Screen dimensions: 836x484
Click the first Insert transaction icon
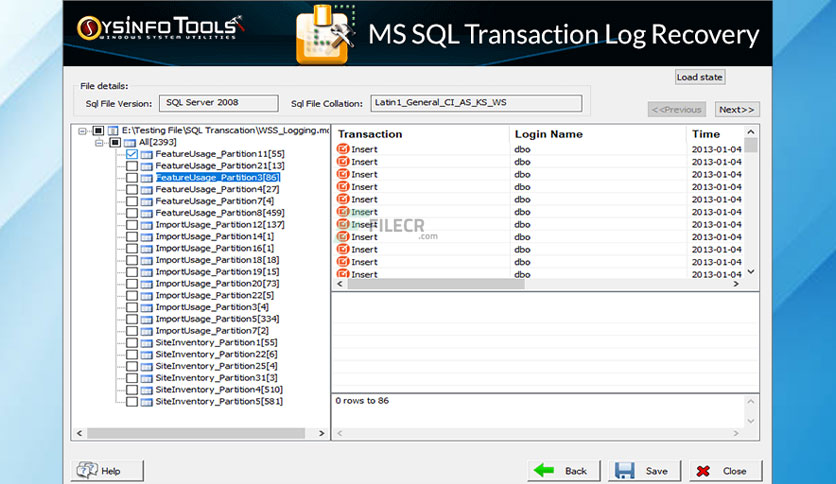(x=343, y=149)
